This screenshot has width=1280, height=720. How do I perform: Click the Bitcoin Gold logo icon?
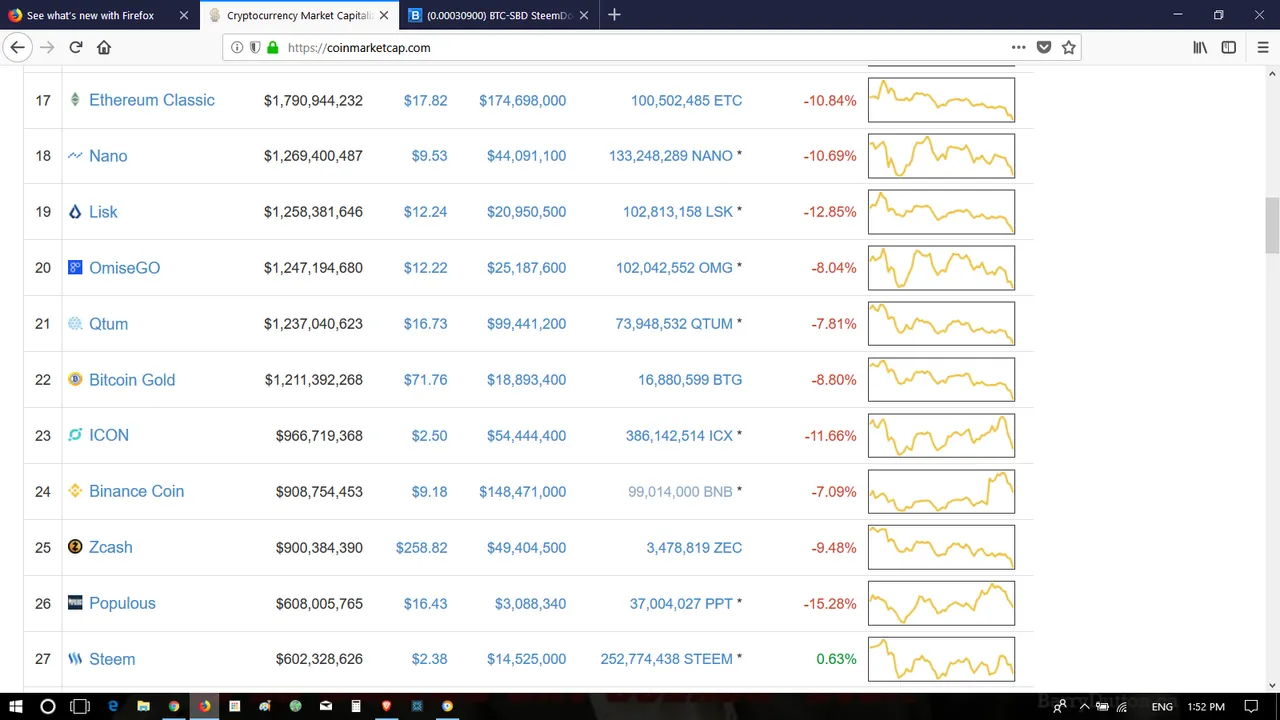[75, 380]
